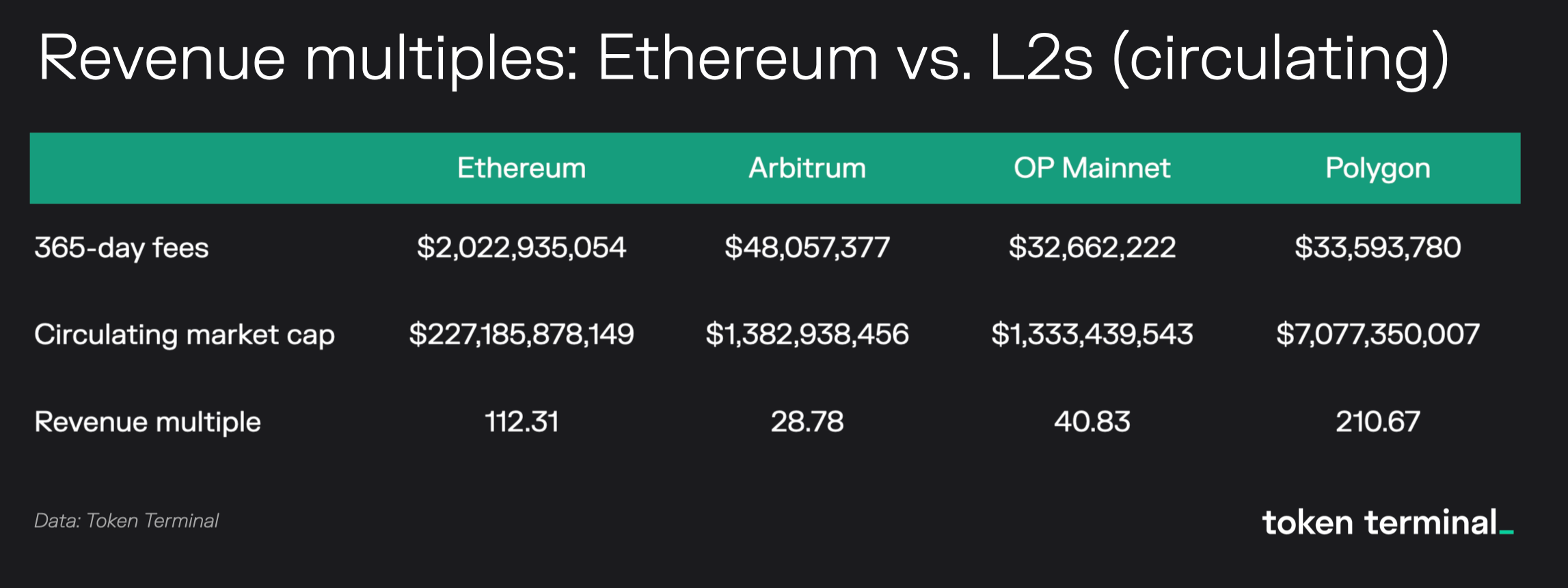Click Ethereum's revenue multiple 112.31
This screenshot has width=1568, height=588.
[522, 422]
